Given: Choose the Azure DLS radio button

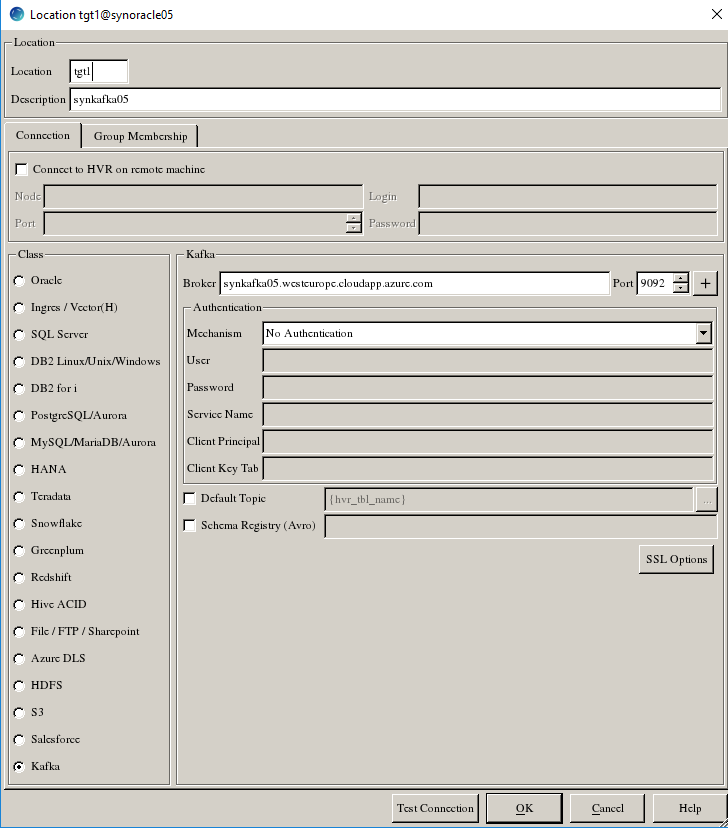Looking at the screenshot, I should (x=19, y=658).
